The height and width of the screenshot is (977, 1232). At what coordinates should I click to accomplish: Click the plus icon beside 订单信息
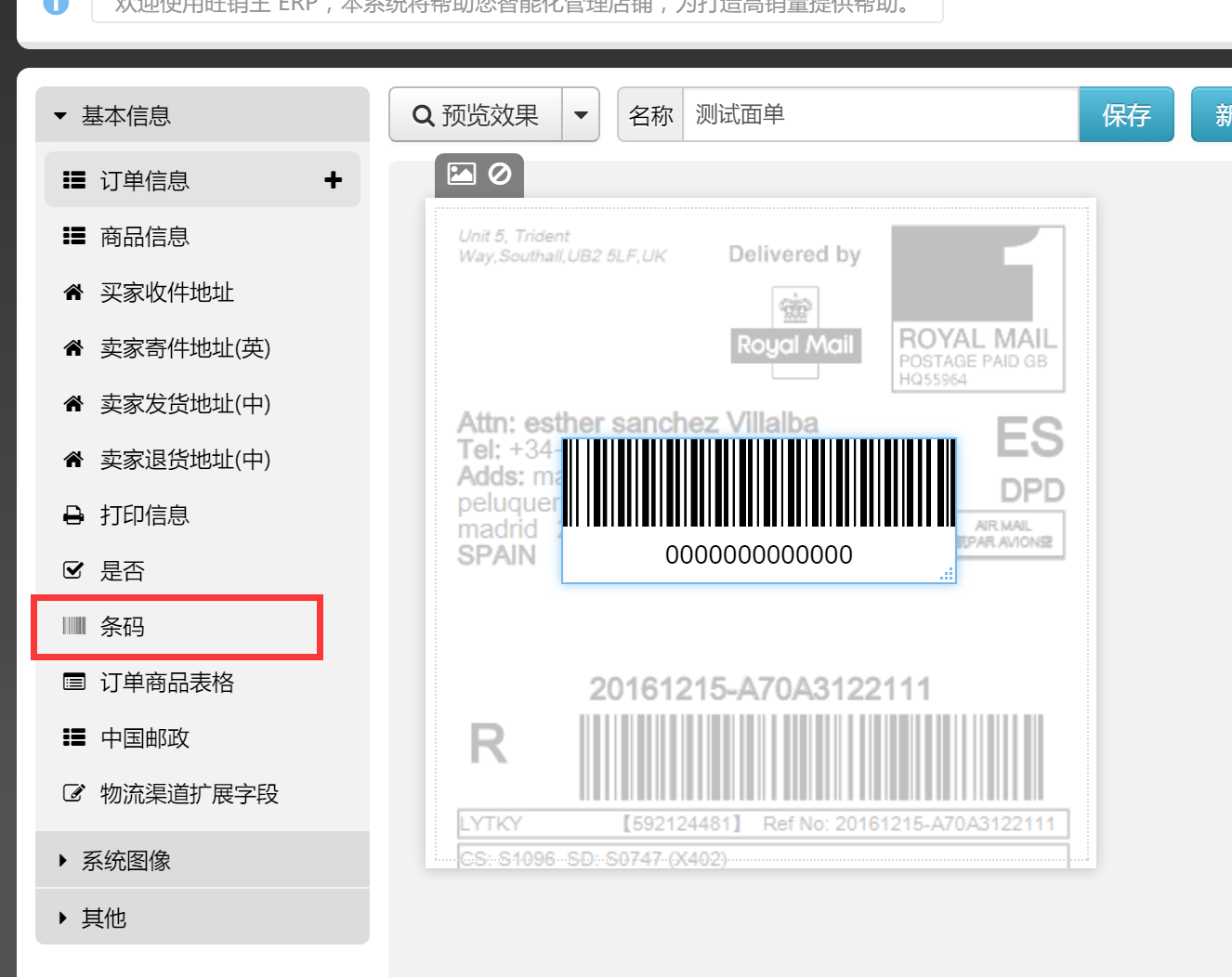(x=334, y=180)
